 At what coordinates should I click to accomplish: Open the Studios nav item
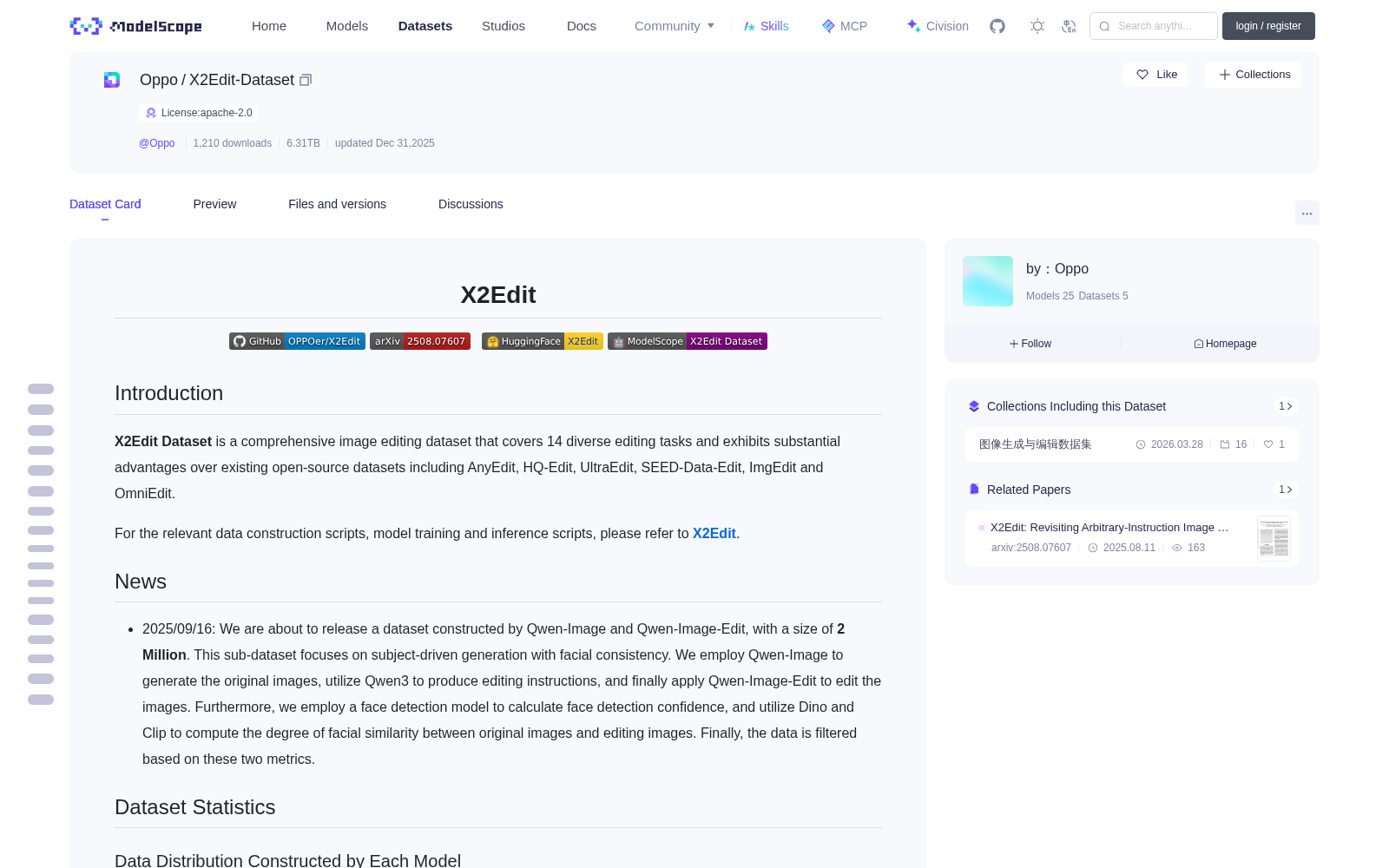click(x=504, y=26)
